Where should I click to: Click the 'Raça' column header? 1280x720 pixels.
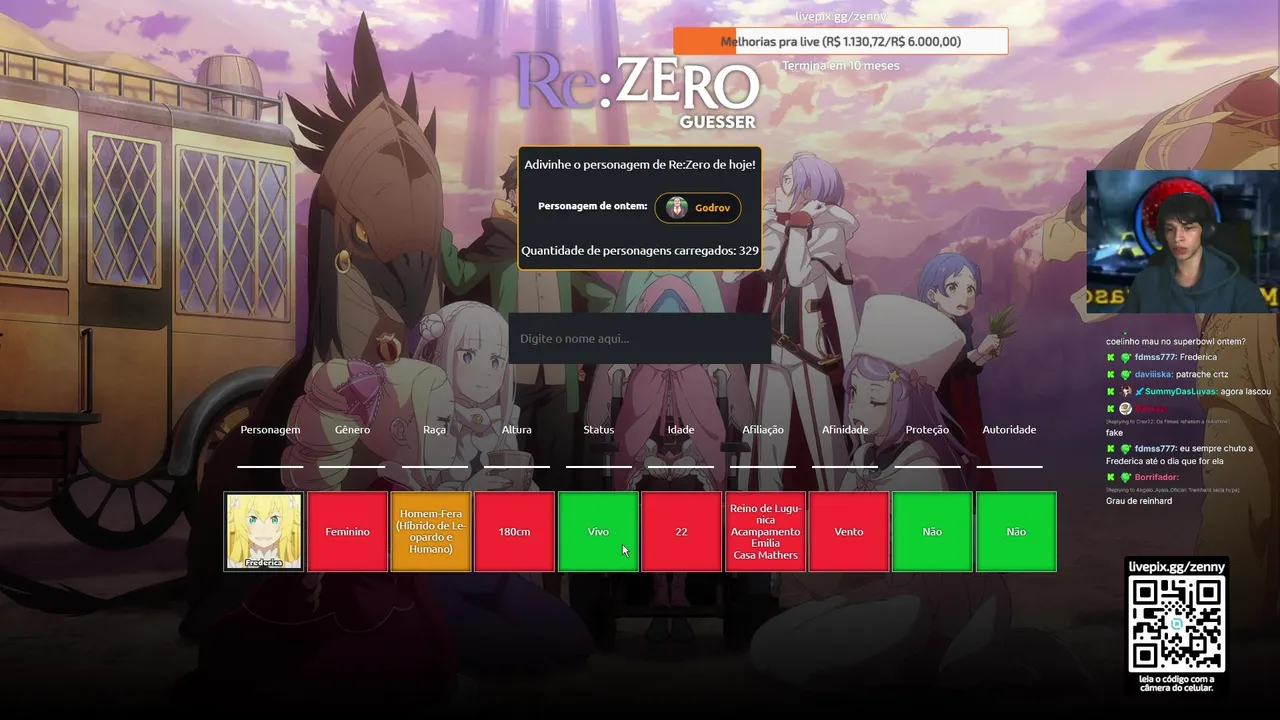tap(434, 430)
